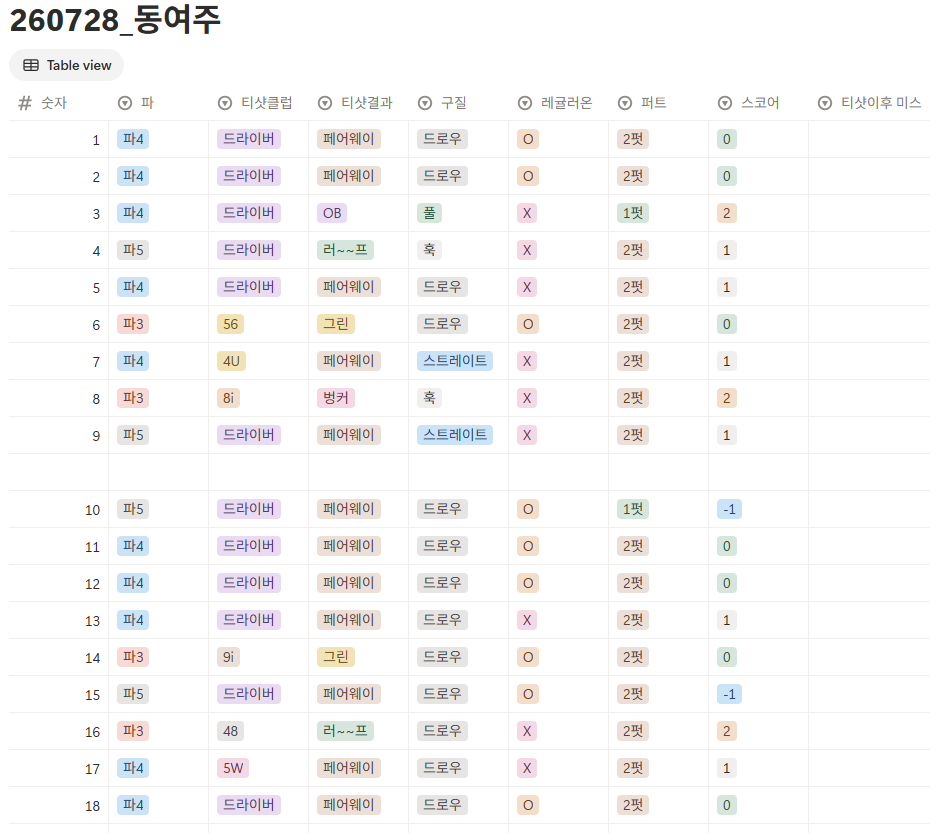Select the 56 club tag in row 6
930x833 pixels.
tap(231, 324)
